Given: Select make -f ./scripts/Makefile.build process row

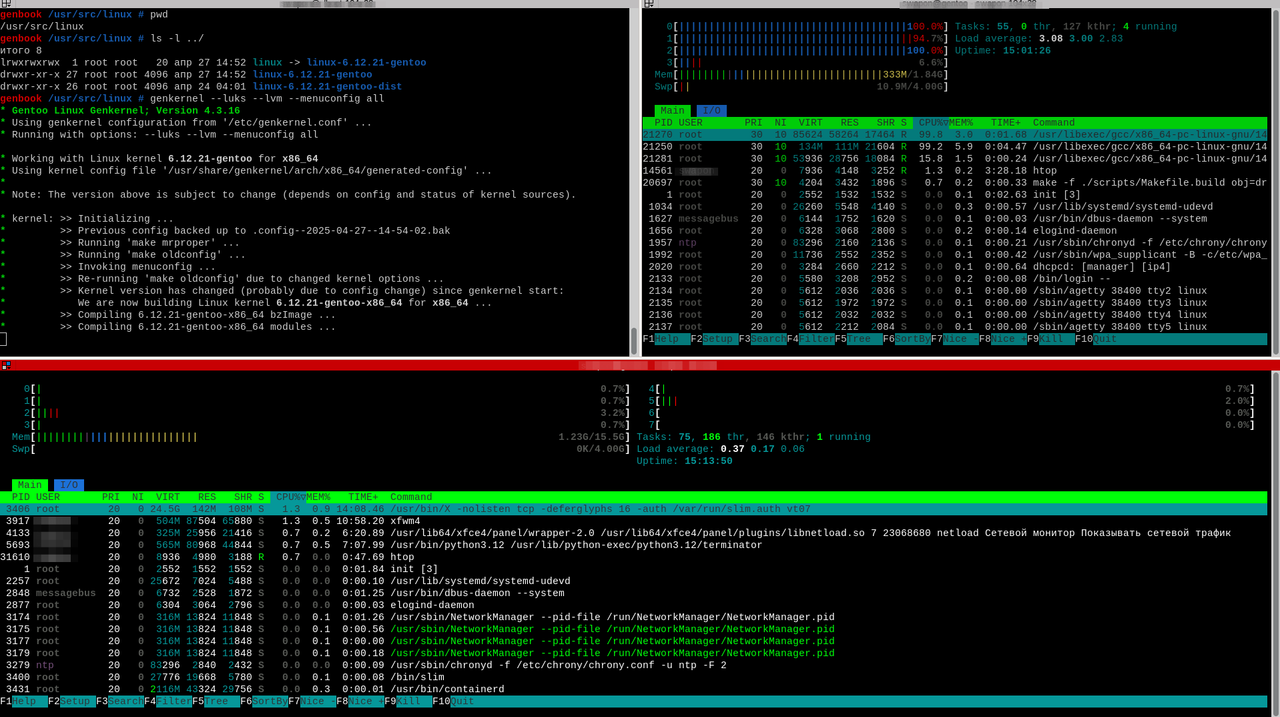Looking at the screenshot, I should pos(955,183).
